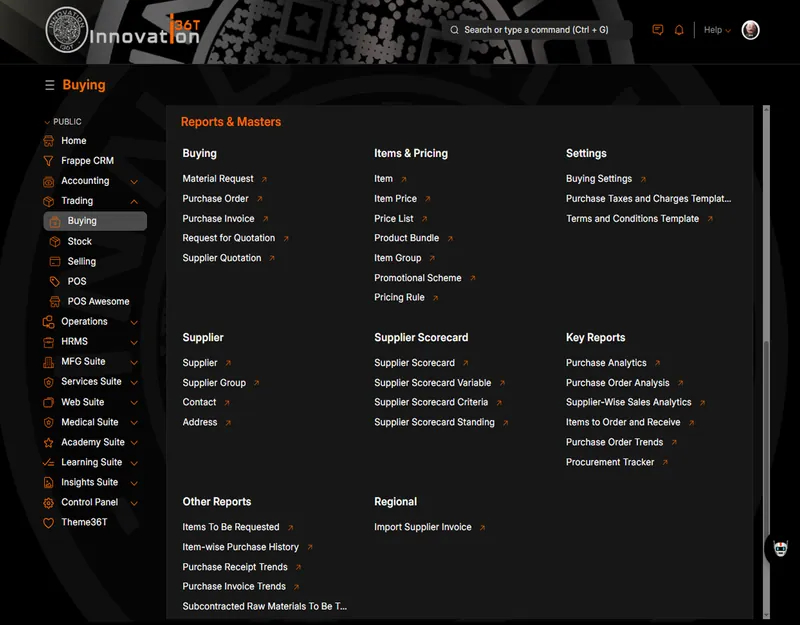Click the Home sidebar icon
The image size is (800, 625).
pos(48,141)
